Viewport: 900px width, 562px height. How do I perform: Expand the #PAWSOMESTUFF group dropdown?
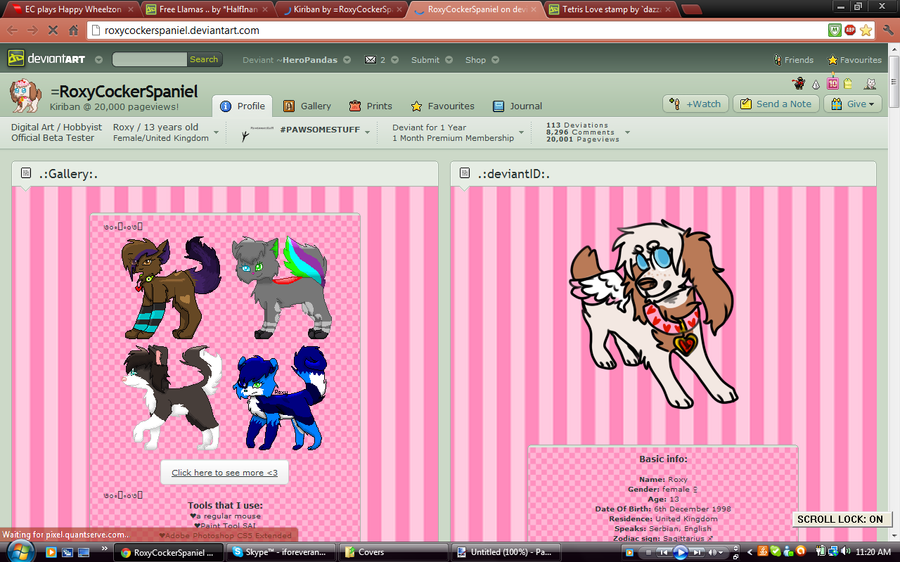click(367, 132)
